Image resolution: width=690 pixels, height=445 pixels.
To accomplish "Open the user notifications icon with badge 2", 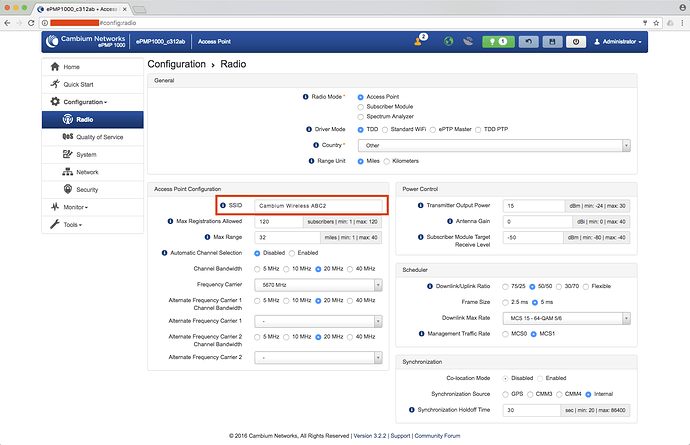I will click(420, 40).
